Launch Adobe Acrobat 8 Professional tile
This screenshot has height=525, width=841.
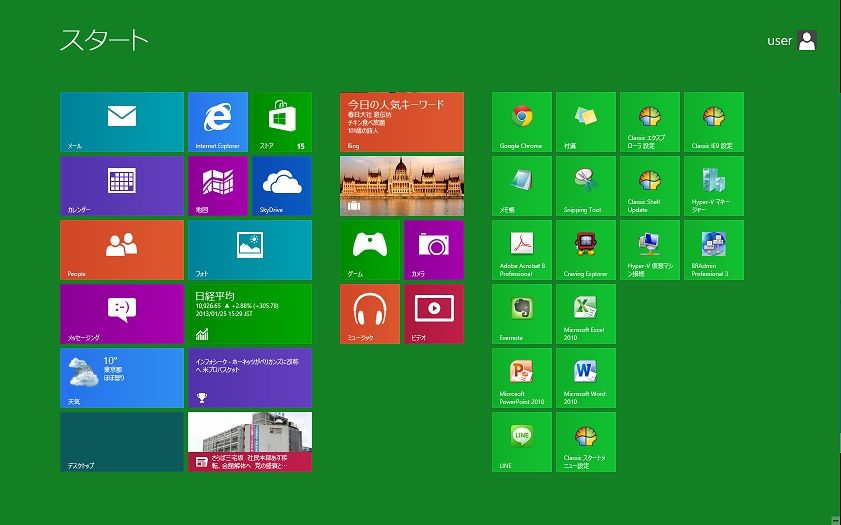(522, 250)
